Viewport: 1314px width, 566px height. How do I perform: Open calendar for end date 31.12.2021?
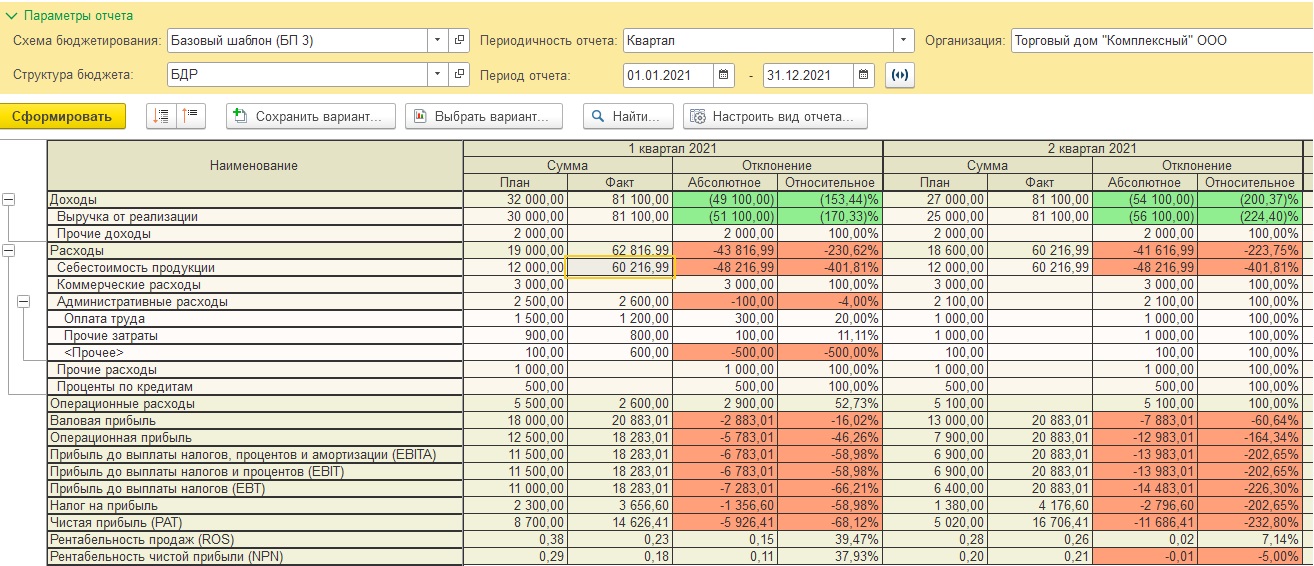click(864, 75)
